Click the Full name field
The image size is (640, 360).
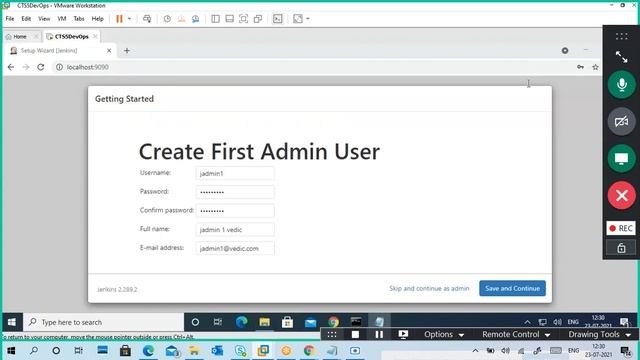(235, 229)
